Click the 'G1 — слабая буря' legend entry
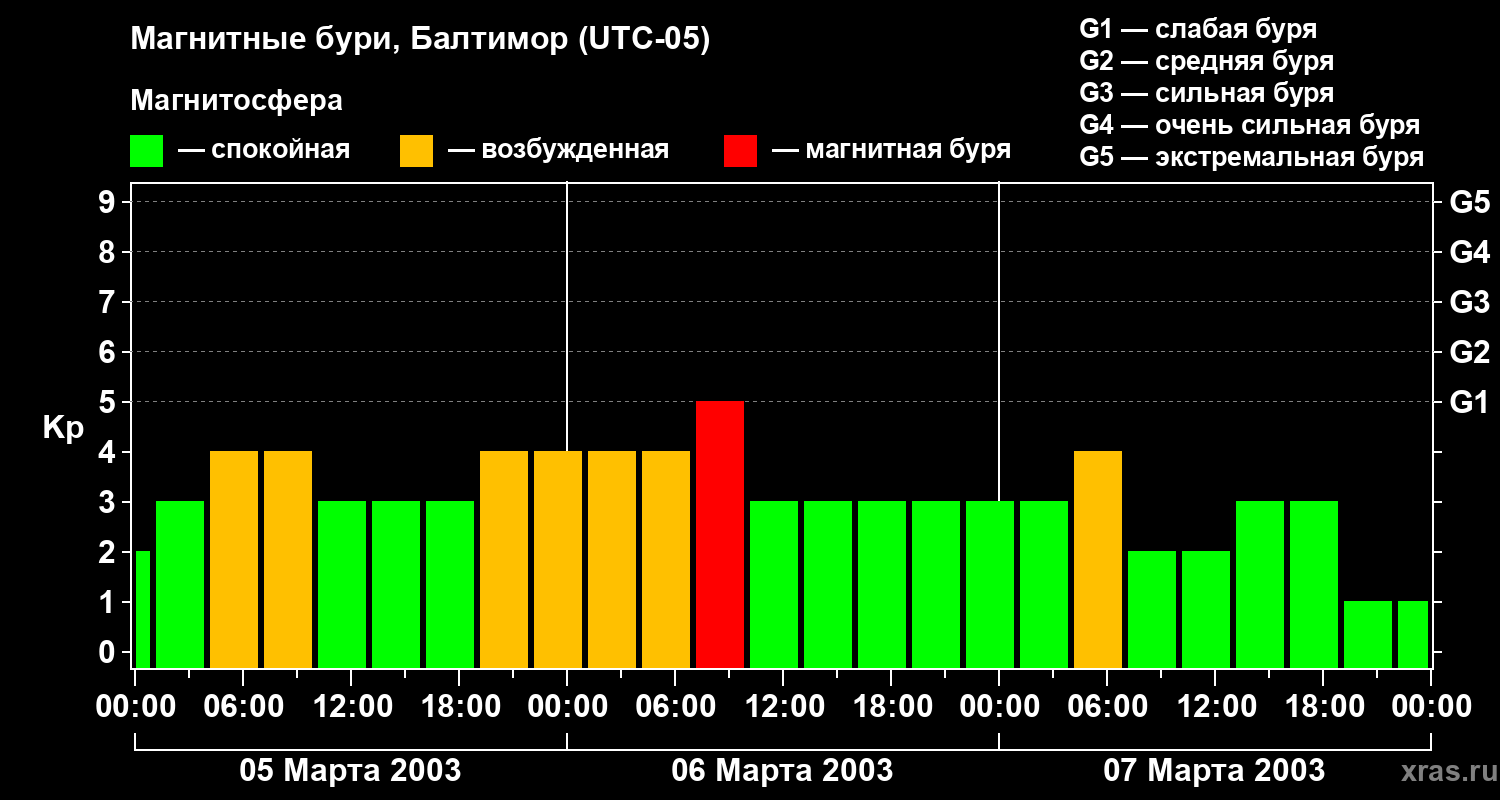The image size is (1500, 800). coord(1198,29)
